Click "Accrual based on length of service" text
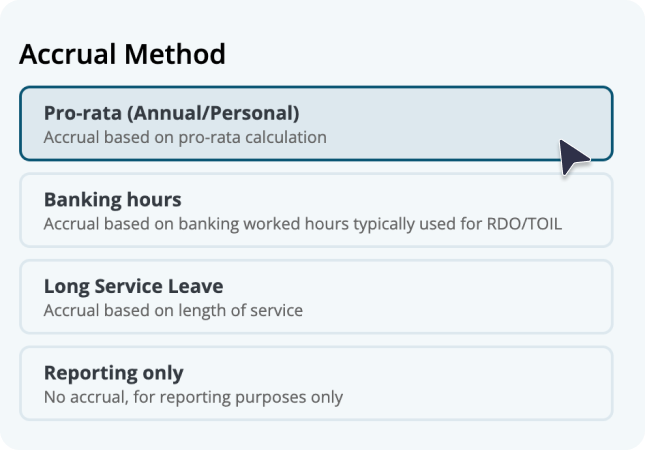 point(173,311)
